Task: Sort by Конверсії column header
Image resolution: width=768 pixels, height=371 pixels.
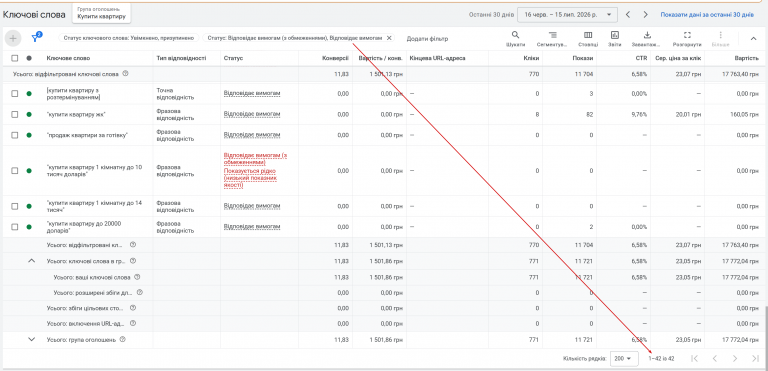Action: pos(335,58)
